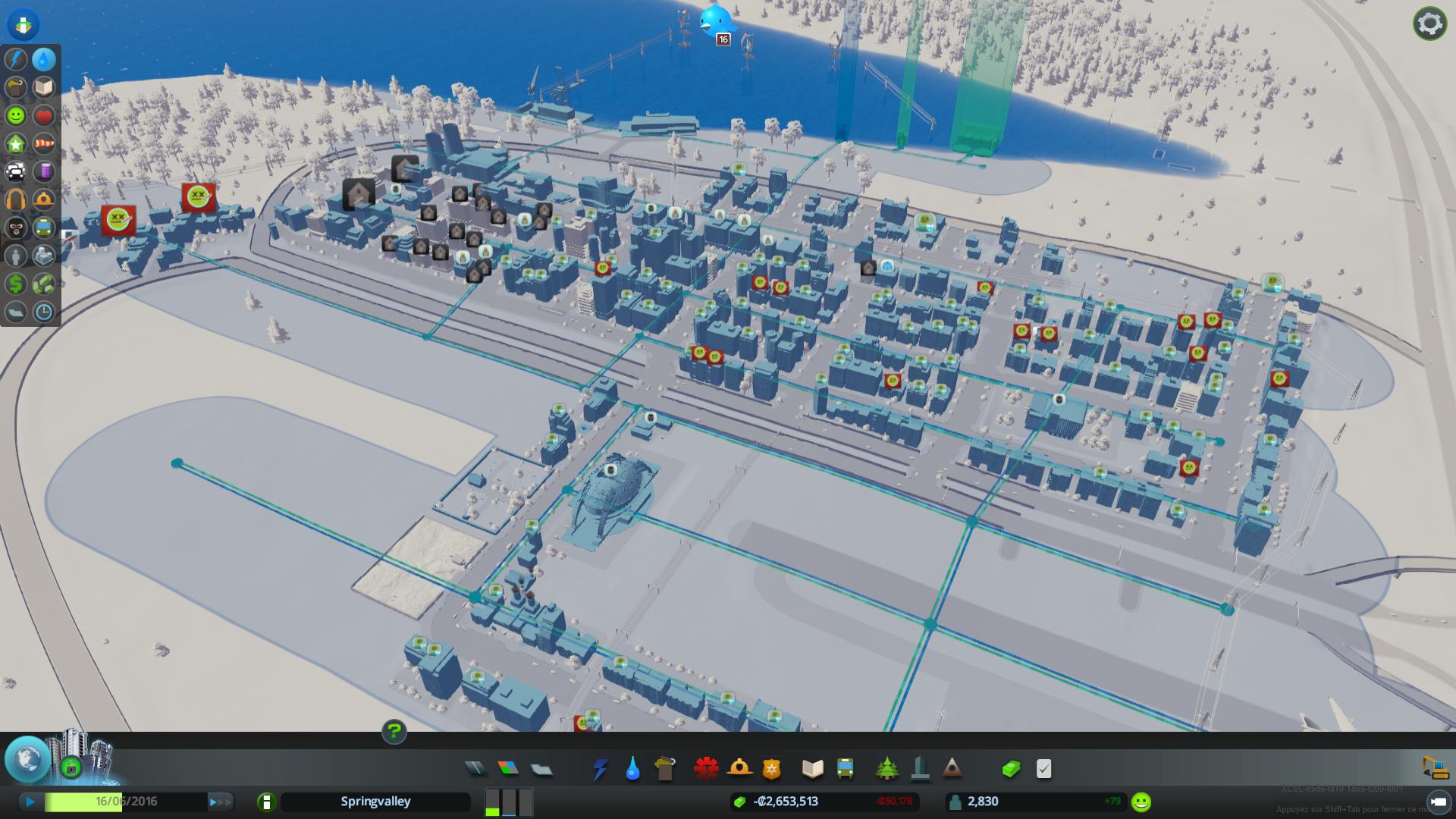Screen dimensions: 1456x819
Task: Show Pollution info view barrel icon
Action: click(x=44, y=171)
